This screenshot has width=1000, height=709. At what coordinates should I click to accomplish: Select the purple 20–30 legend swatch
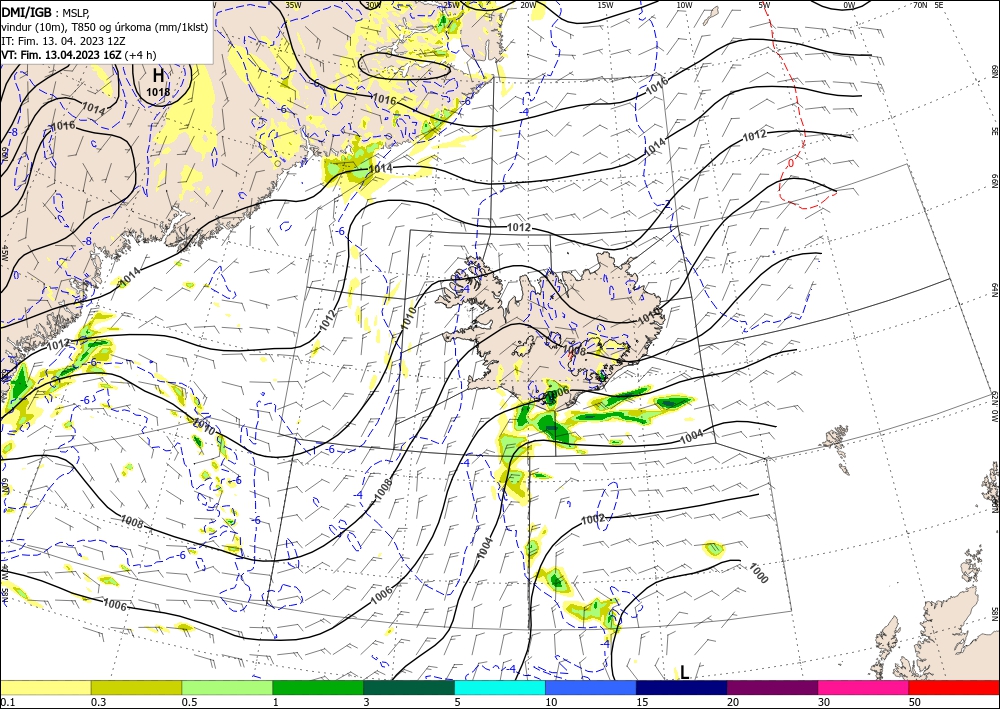(x=772, y=687)
